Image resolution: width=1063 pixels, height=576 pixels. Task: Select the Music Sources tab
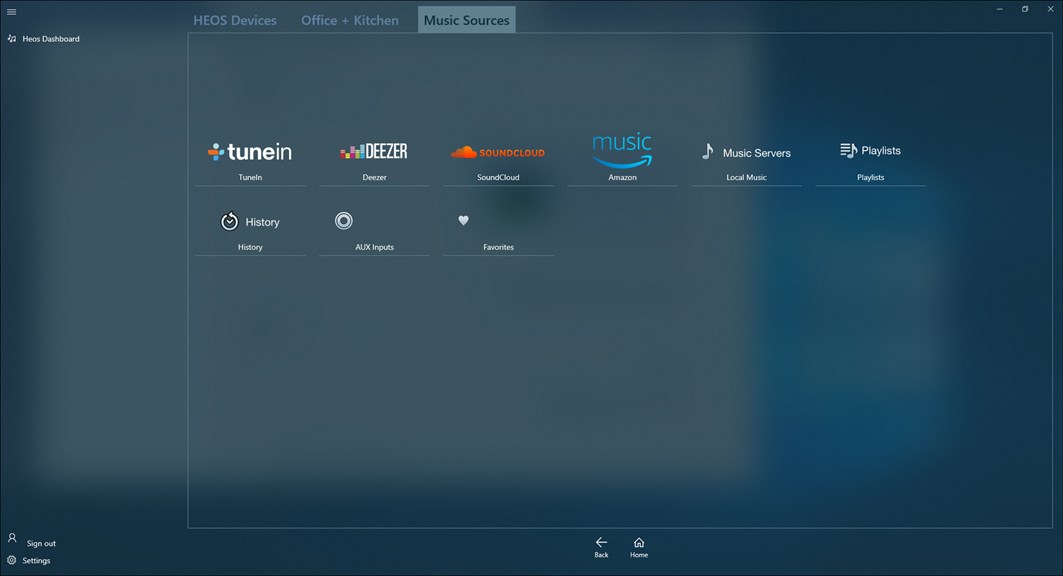click(466, 20)
